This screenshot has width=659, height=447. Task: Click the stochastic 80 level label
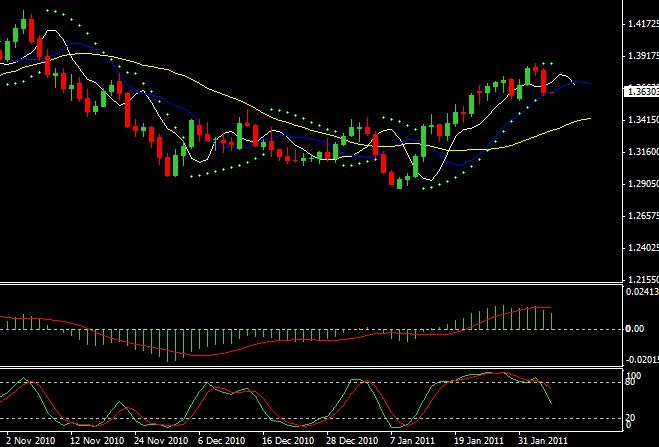[630, 382]
